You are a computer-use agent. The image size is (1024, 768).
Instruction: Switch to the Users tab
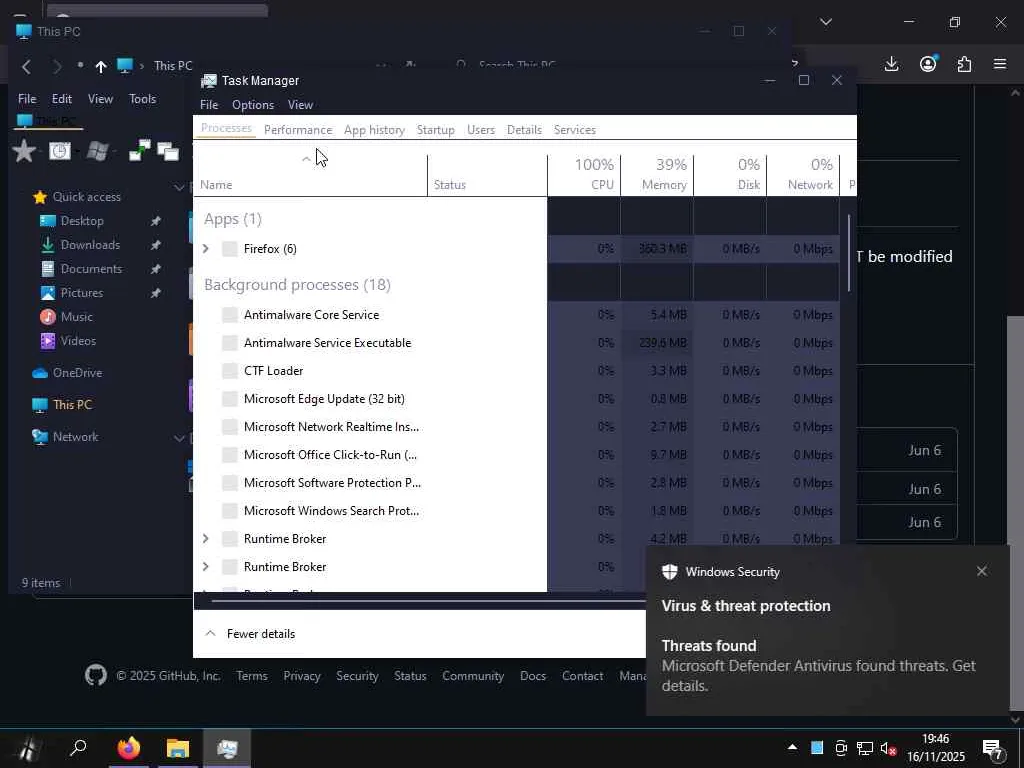481,130
